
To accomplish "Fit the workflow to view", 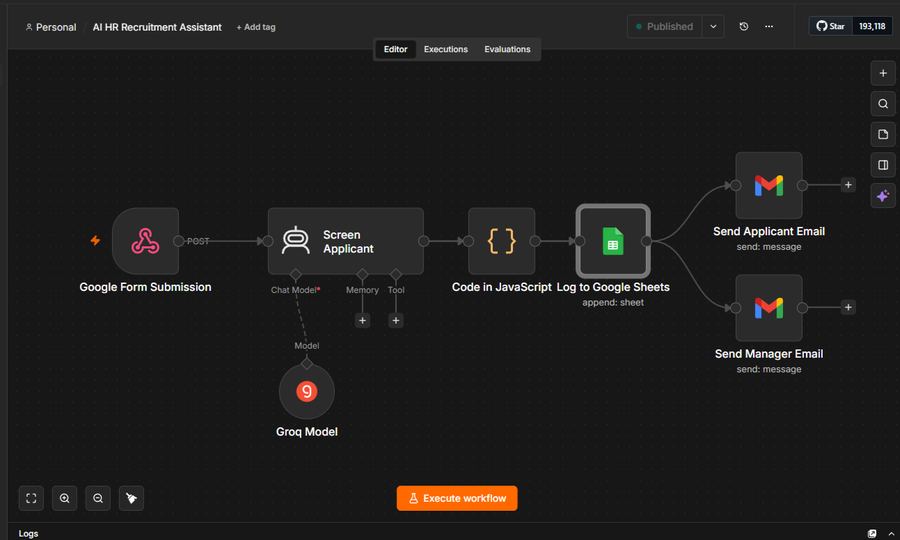I will (x=31, y=498).
